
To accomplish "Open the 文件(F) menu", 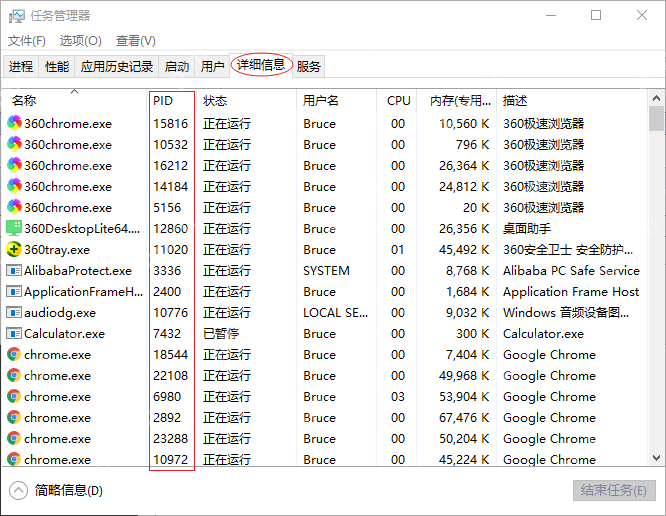I will 27,41.
